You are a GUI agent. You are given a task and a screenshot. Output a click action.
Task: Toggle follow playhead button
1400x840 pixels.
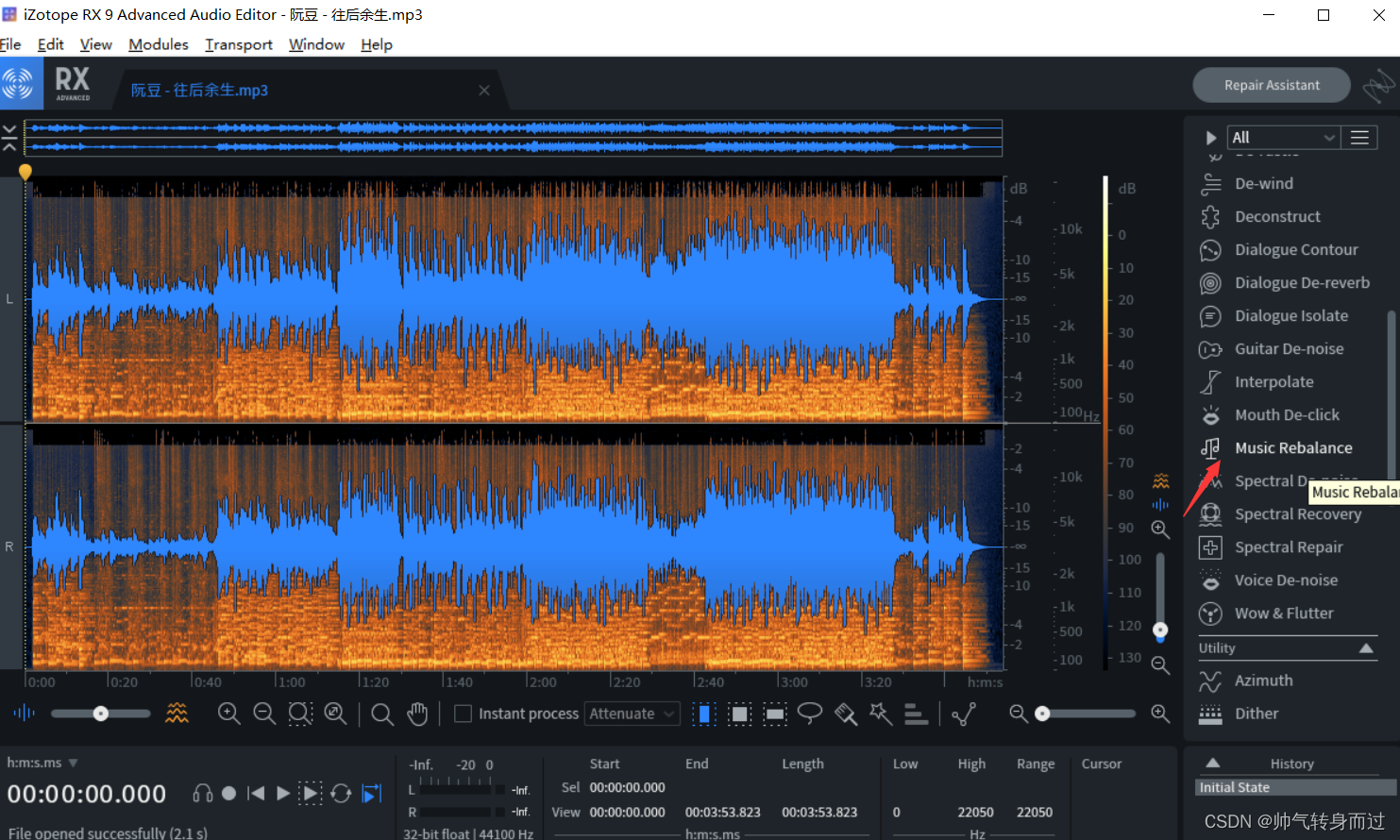[372, 794]
